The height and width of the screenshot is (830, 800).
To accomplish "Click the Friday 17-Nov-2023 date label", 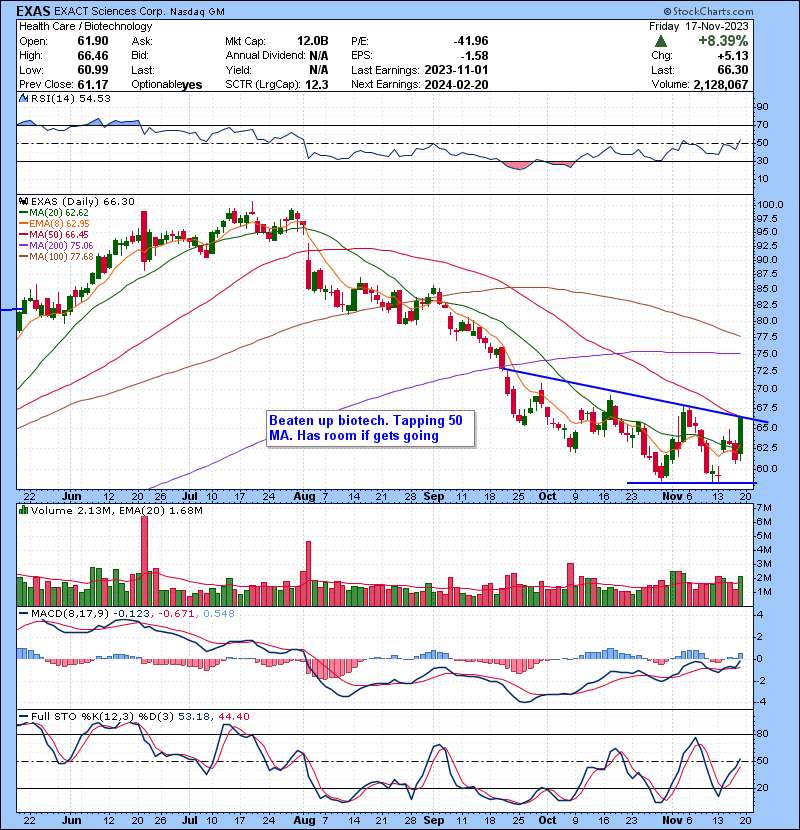I will pyautogui.click(x=698, y=26).
